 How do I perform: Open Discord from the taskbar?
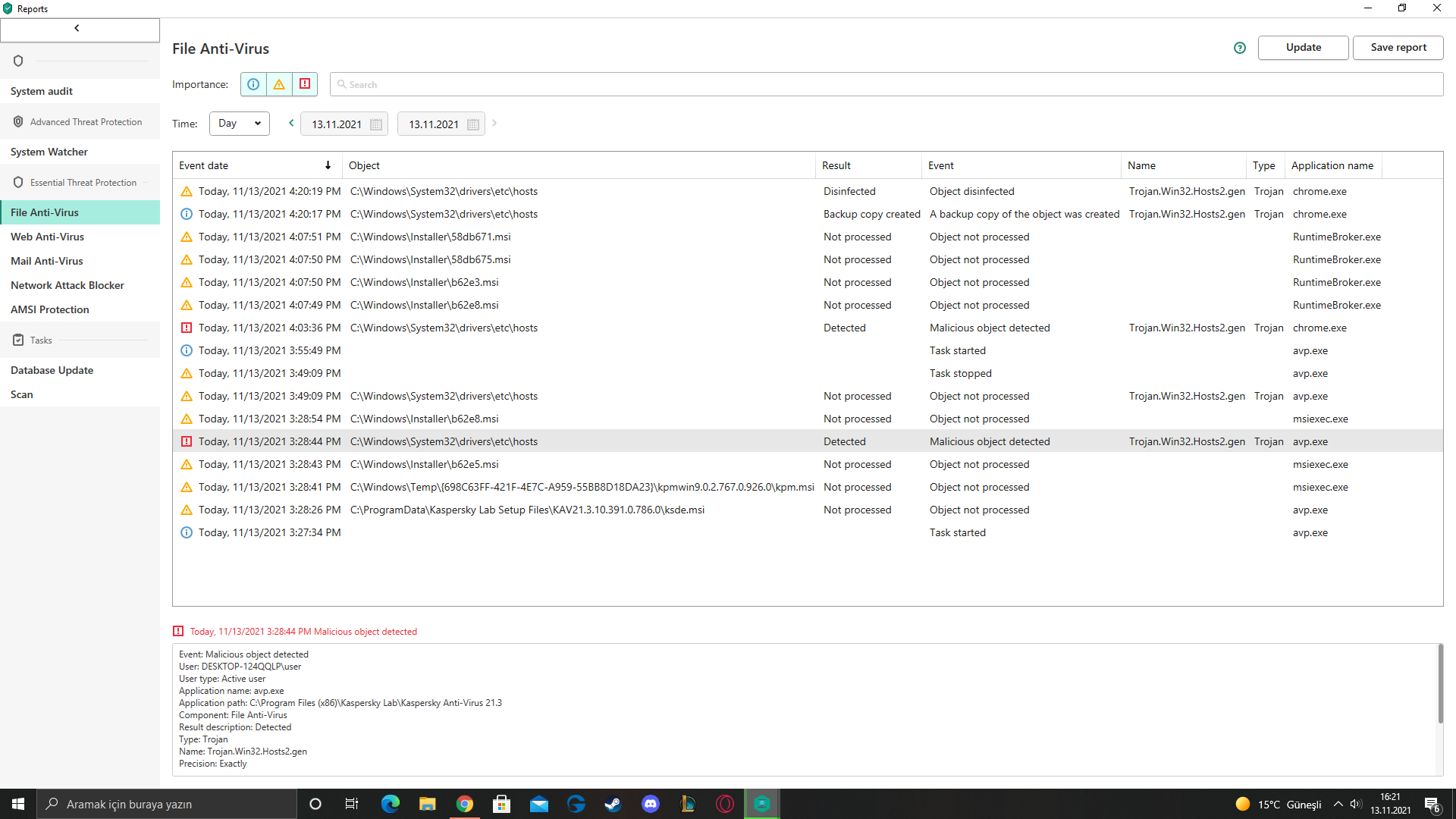651,804
